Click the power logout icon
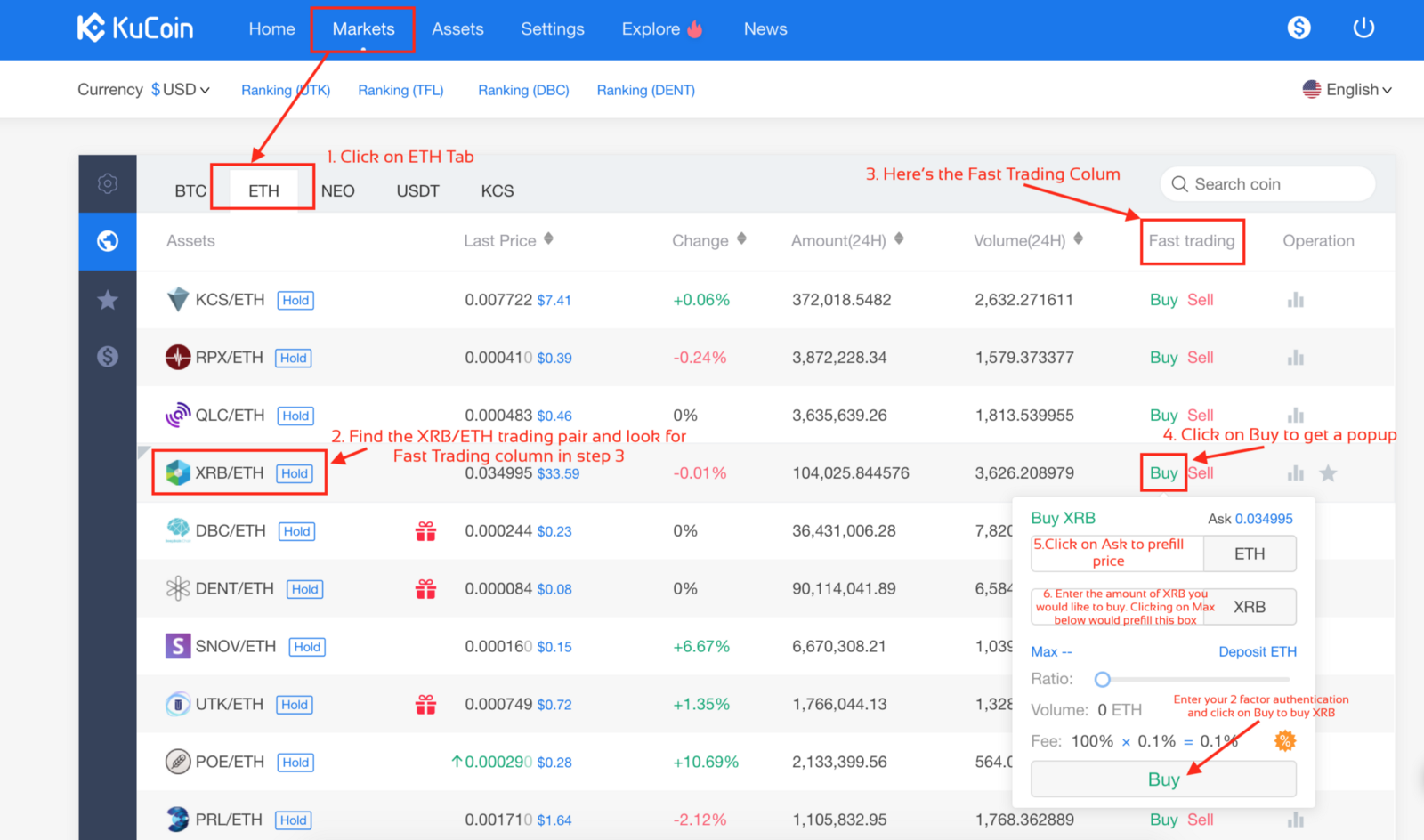Screen dimensions: 1424x840 1363,28
